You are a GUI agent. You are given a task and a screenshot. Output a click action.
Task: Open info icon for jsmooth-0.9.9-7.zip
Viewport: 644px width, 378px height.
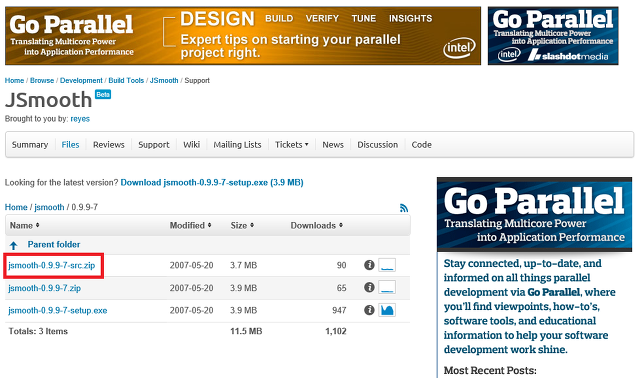point(369,287)
